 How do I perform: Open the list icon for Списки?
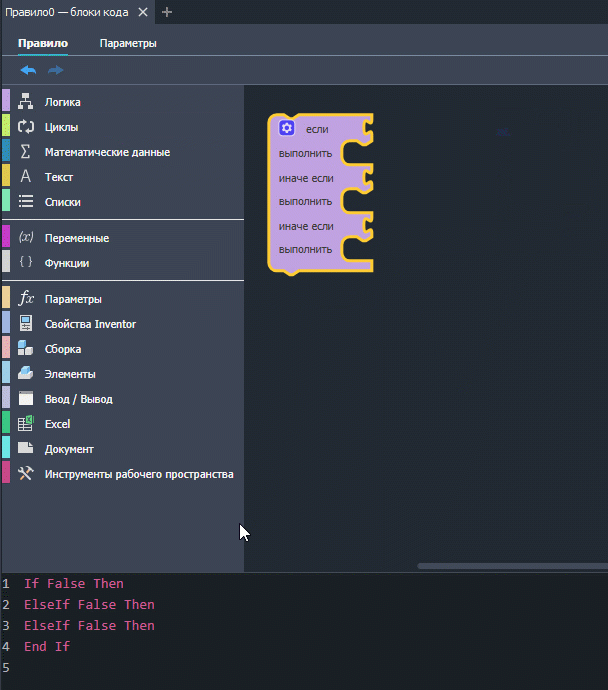(x=26, y=202)
